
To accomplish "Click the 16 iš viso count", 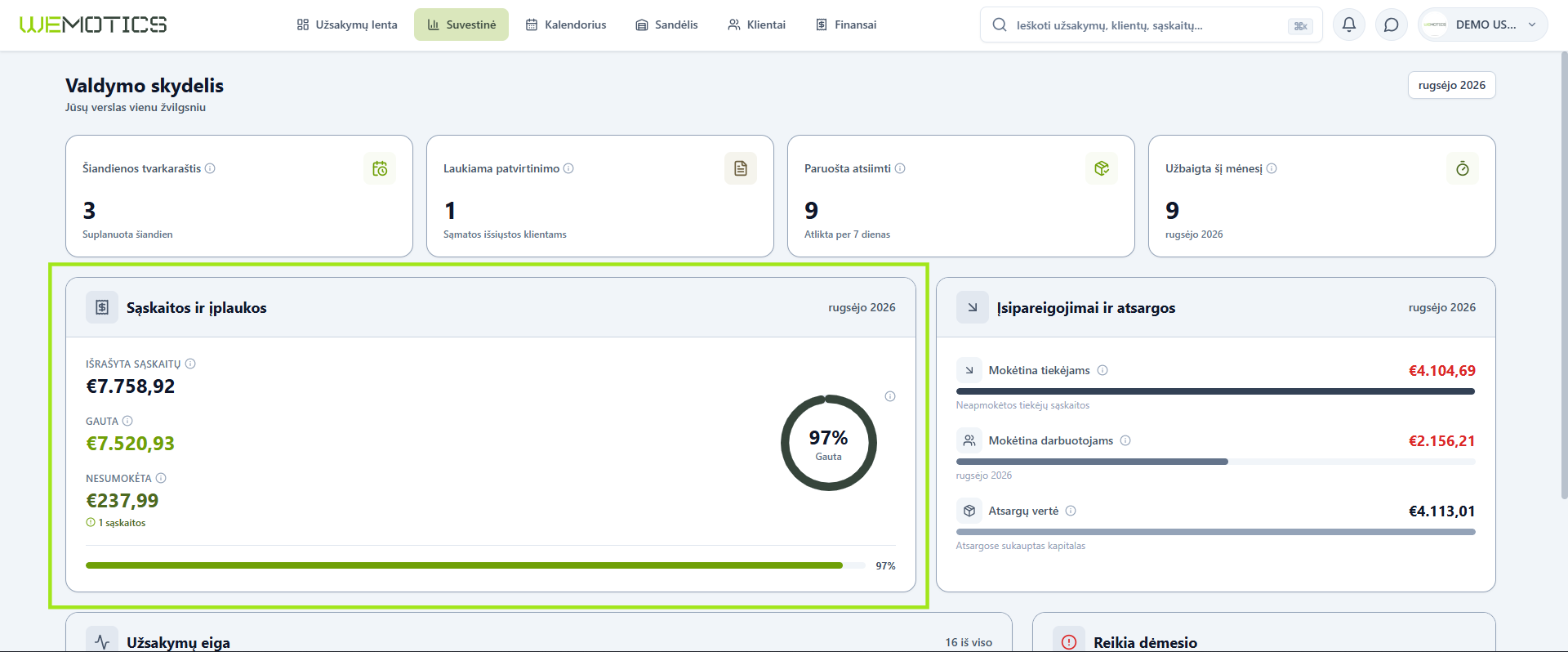I will [969, 642].
